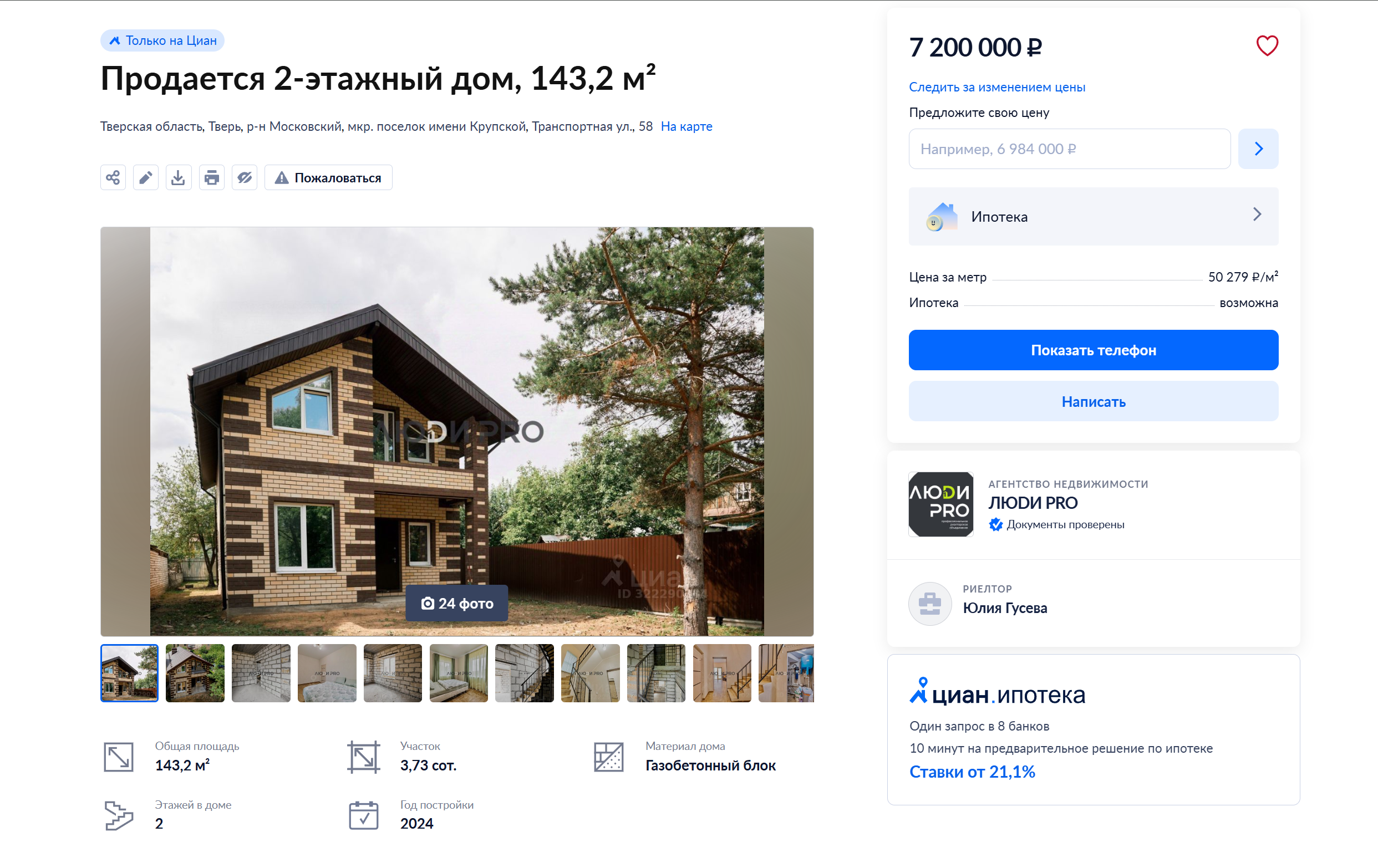Select the second house photo thumbnail
1378x868 pixels.
pyautogui.click(x=195, y=673)
